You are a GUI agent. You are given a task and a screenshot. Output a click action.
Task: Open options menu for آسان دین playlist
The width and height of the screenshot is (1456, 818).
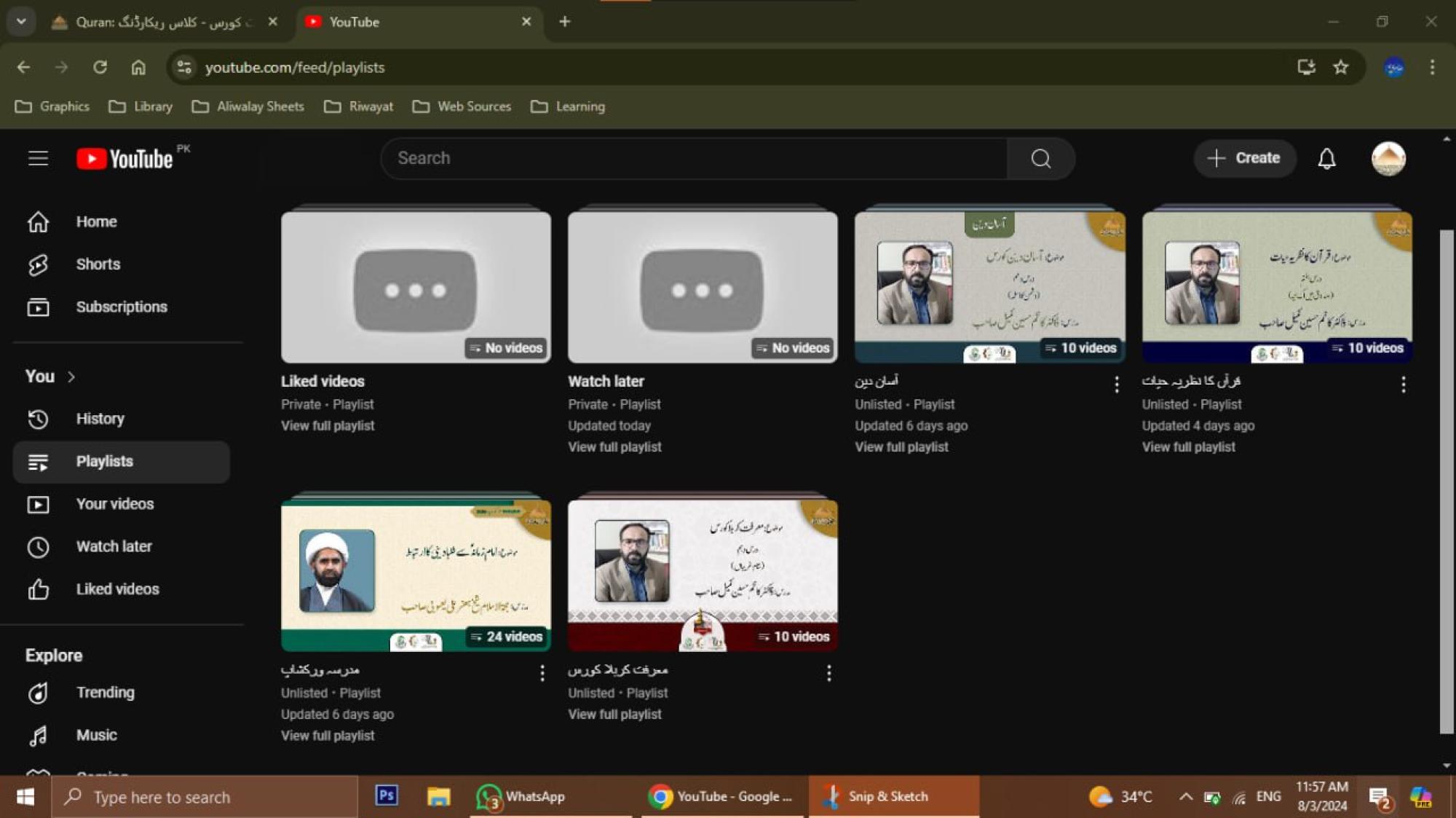point(1116,384)
